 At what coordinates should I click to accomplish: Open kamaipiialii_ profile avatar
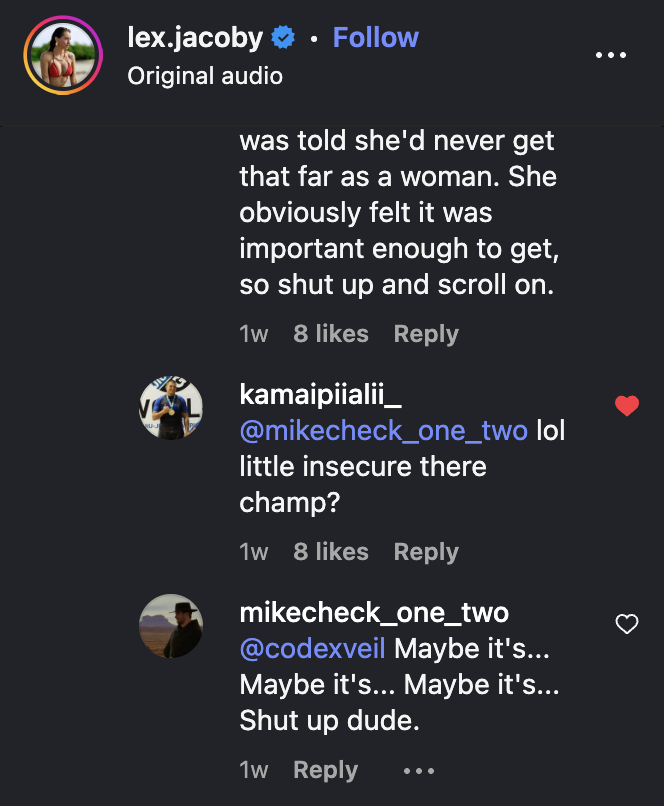coord(171,408)
